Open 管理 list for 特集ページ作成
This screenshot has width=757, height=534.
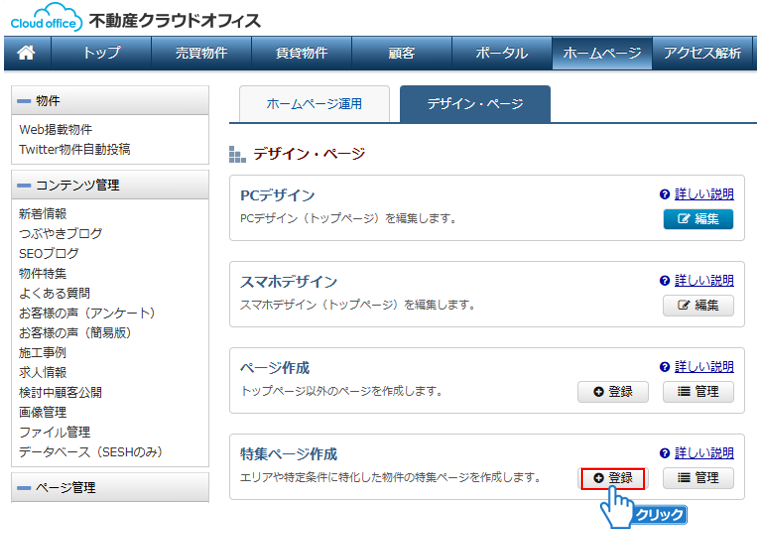click(x=698, y=478)
